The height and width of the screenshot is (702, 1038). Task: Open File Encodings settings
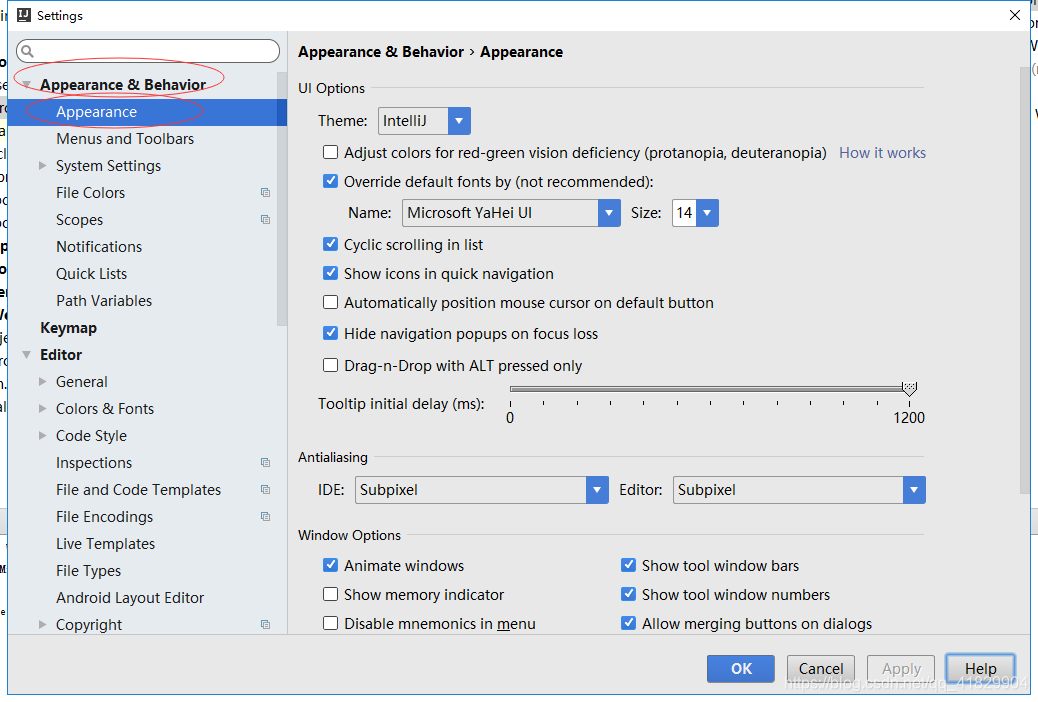point(105,517)
